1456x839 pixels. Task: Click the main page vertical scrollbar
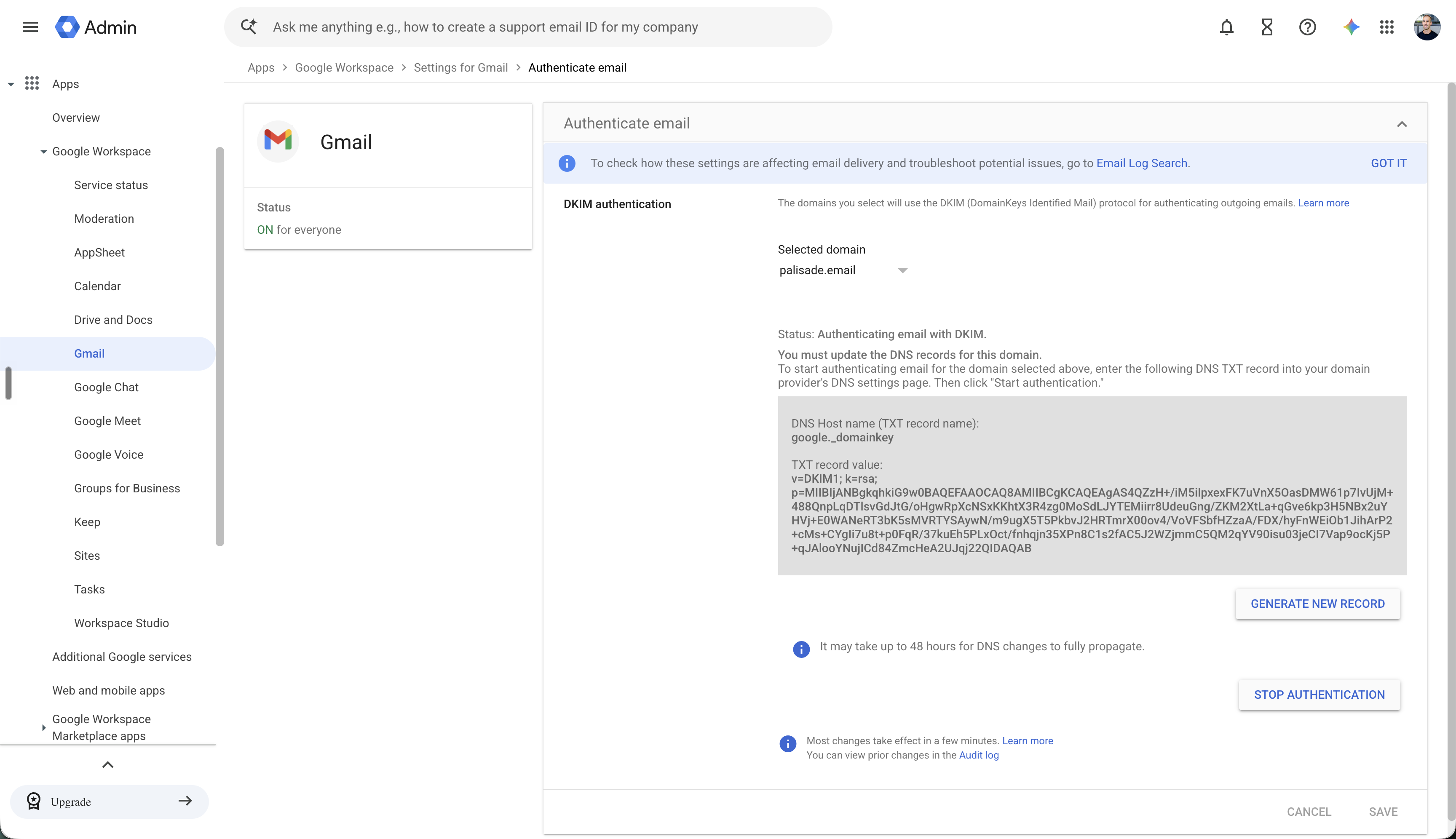coord(1451,451)
